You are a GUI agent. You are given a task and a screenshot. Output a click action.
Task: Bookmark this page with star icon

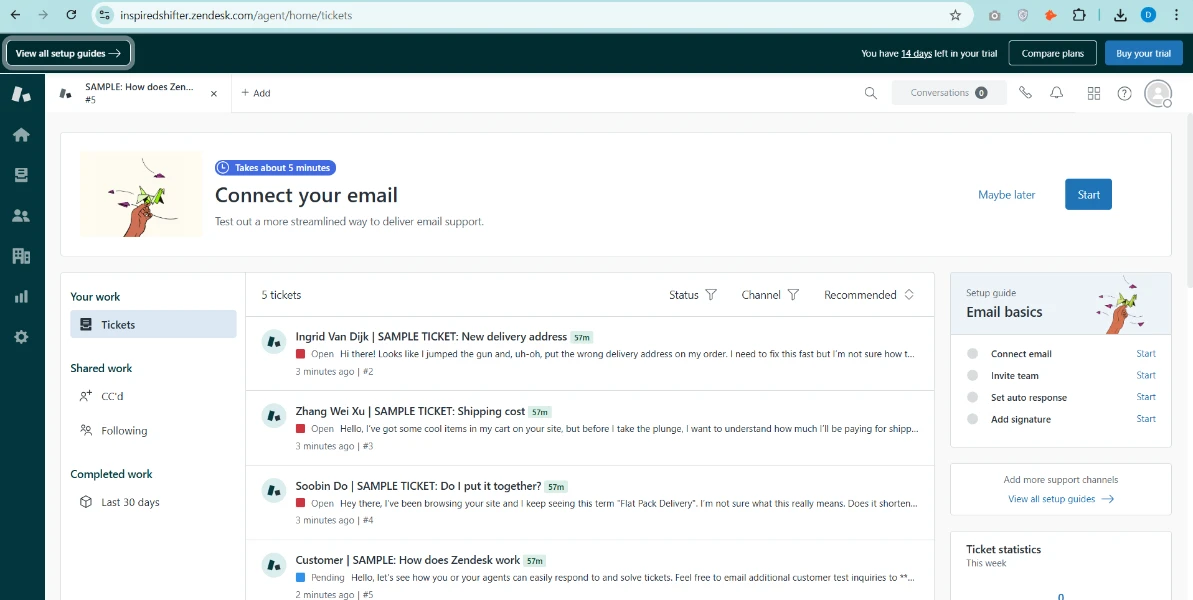(956, 14)
